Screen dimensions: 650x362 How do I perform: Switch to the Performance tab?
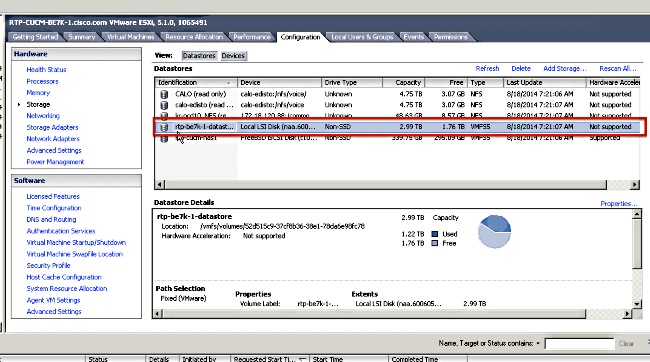point(251,37)
